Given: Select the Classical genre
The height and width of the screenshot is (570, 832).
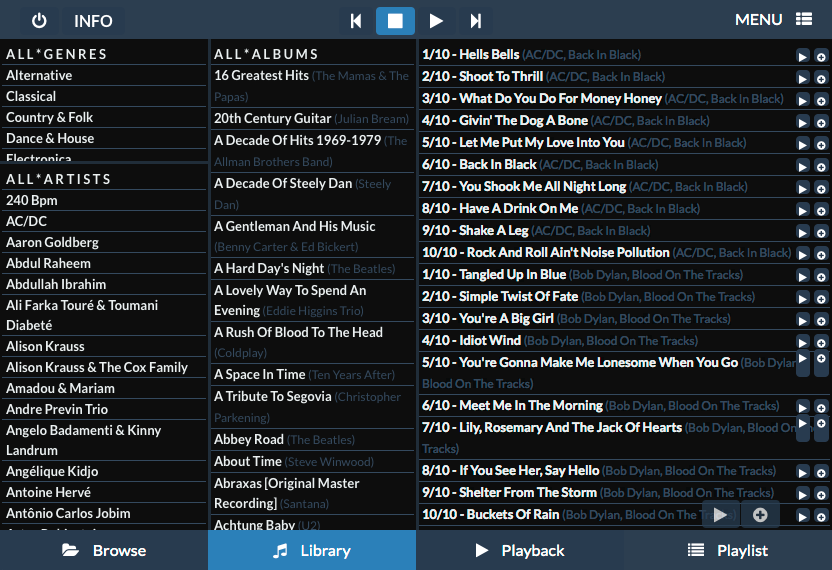Looking at the screenshot, I should pyautogui.click(x=104, y=97).
